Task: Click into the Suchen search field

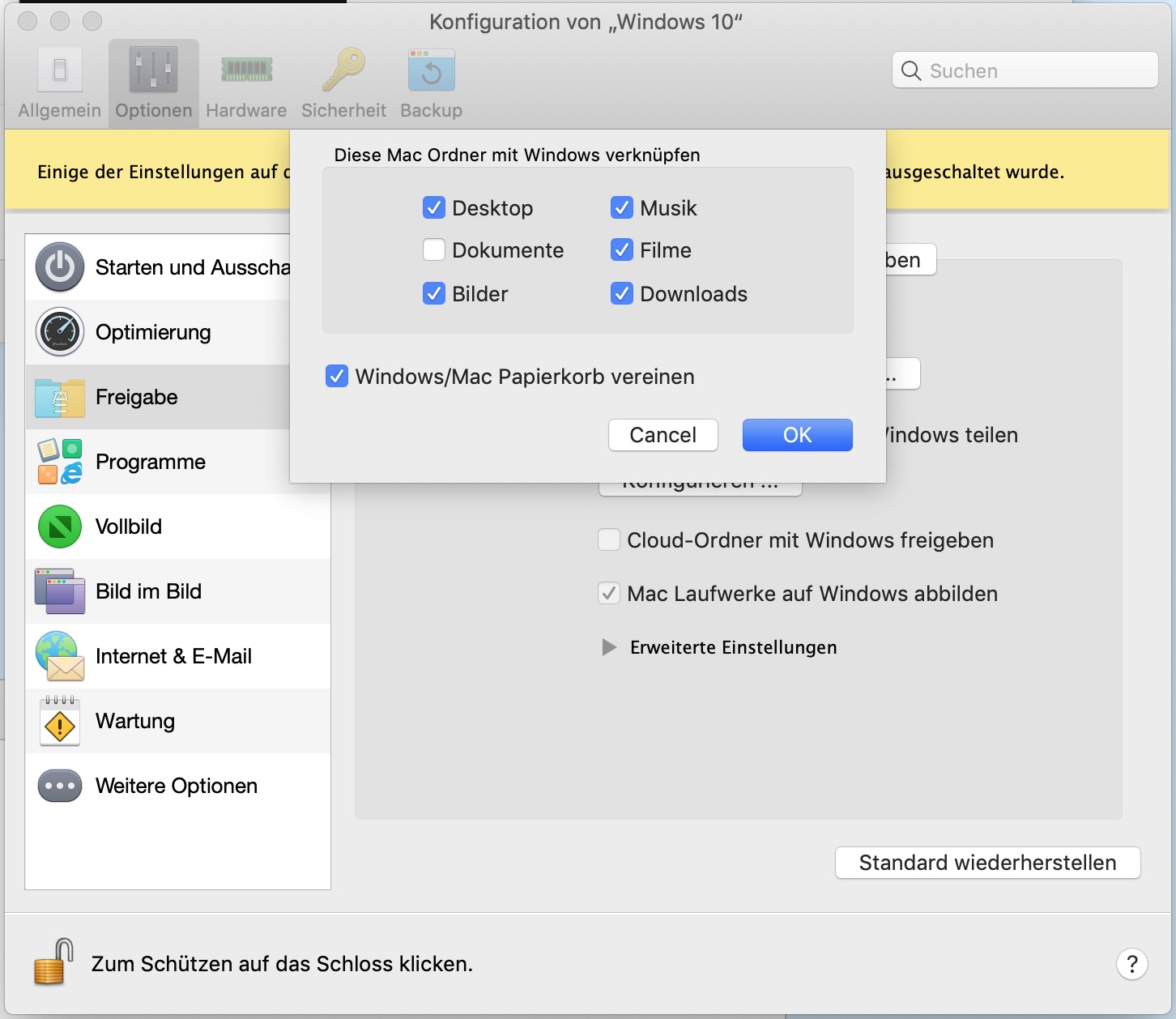Action: pyautogui.click(x=1025, y=70)
